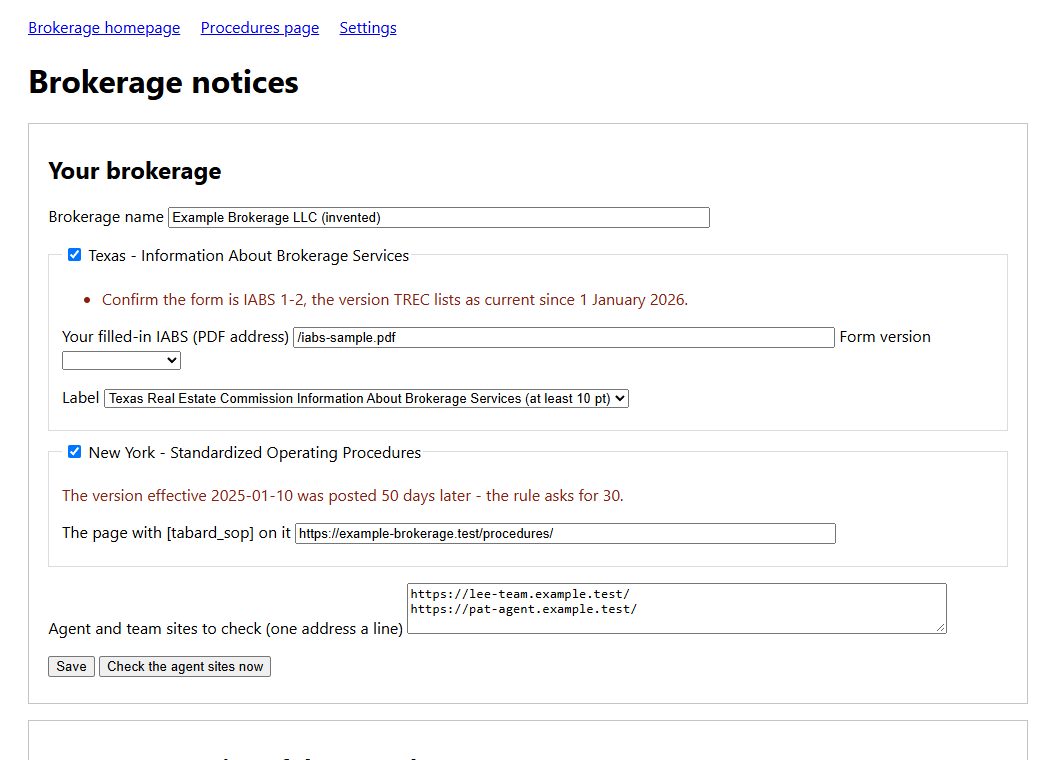
Task: Click Check the agent sites now button
Action: (x=185, y=666)
